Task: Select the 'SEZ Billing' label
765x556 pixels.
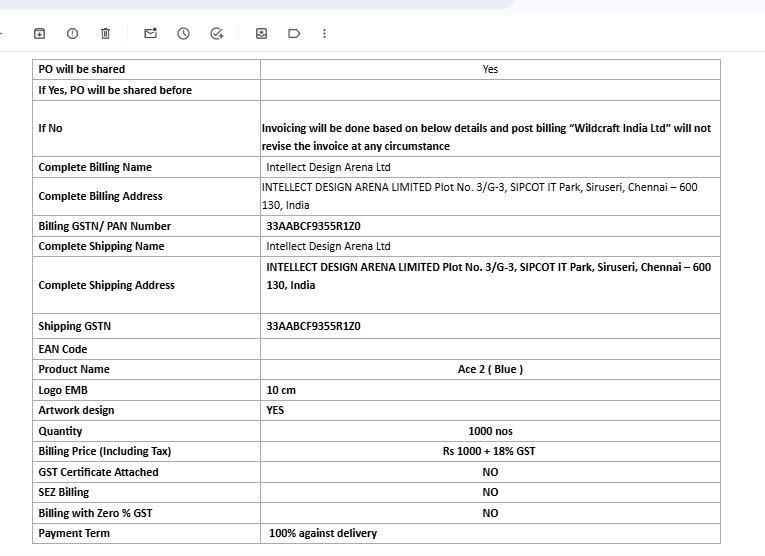Action: (x=64, y=492)
